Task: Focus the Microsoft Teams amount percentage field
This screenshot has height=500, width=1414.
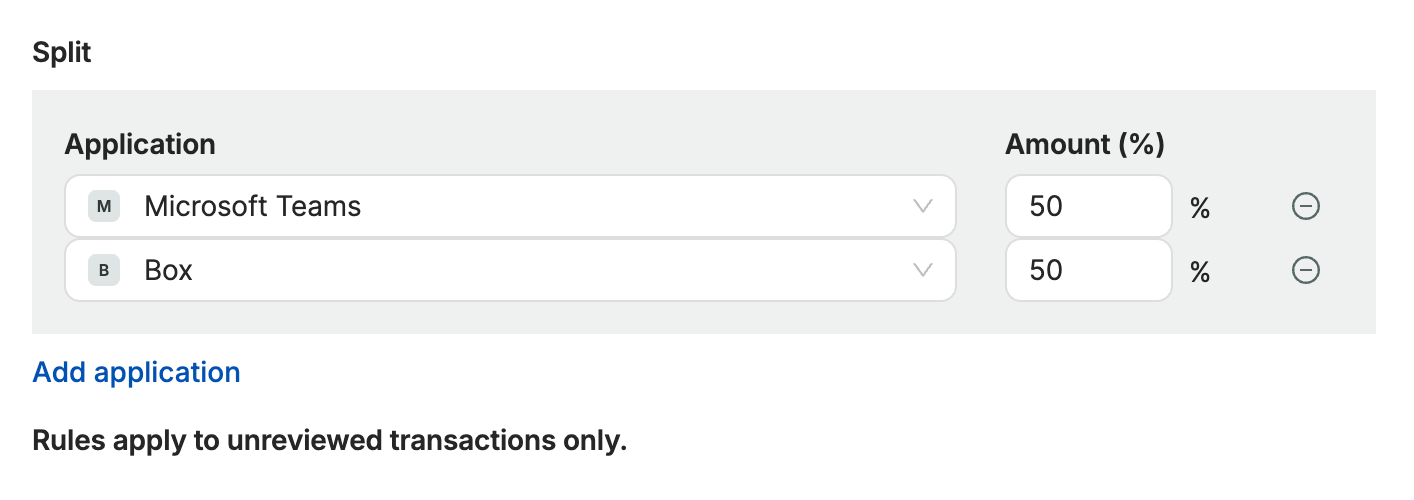Action: coord(1087,207)
